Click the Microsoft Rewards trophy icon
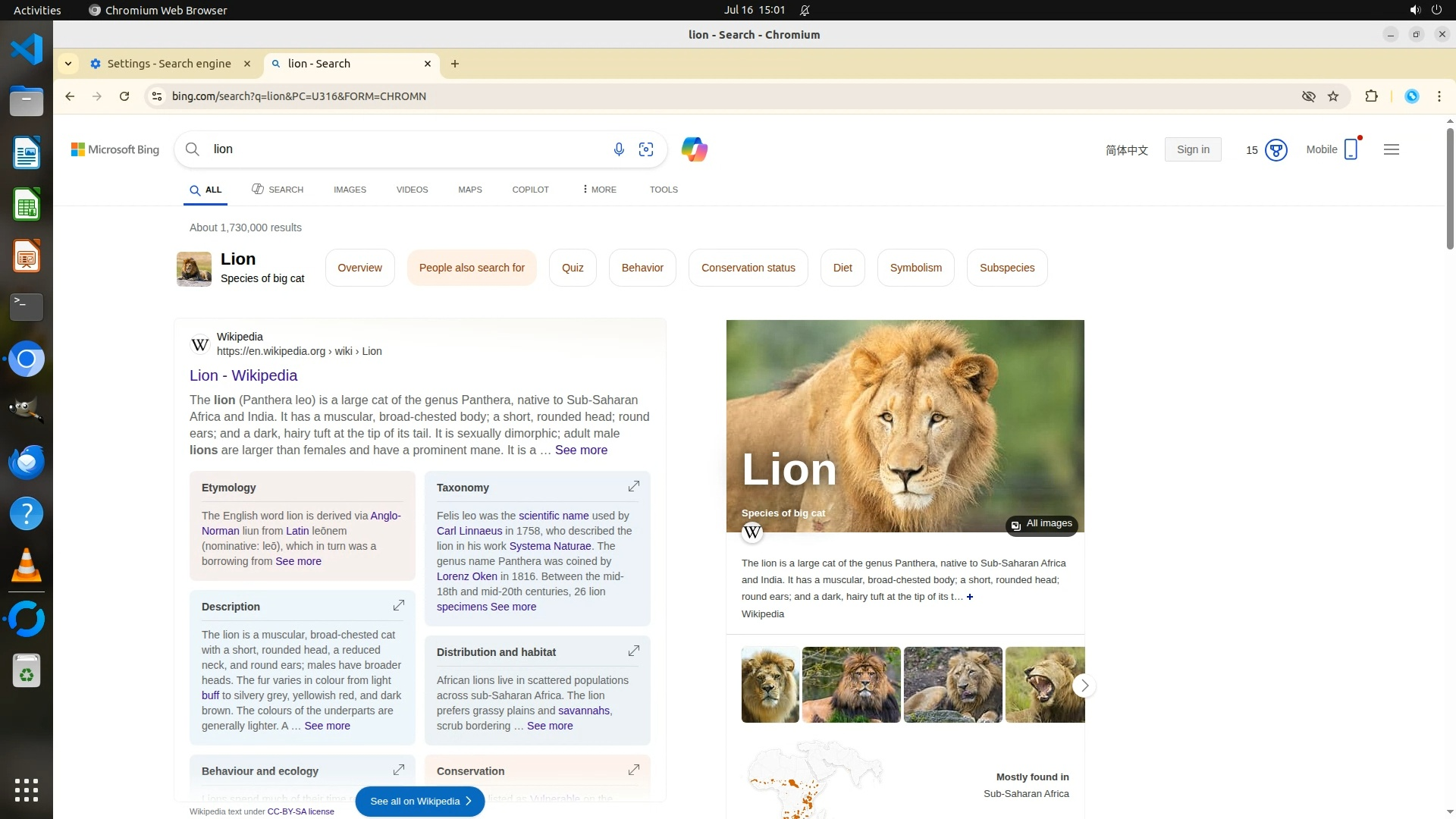The image size is (1456, 819). click(1276, 150)
